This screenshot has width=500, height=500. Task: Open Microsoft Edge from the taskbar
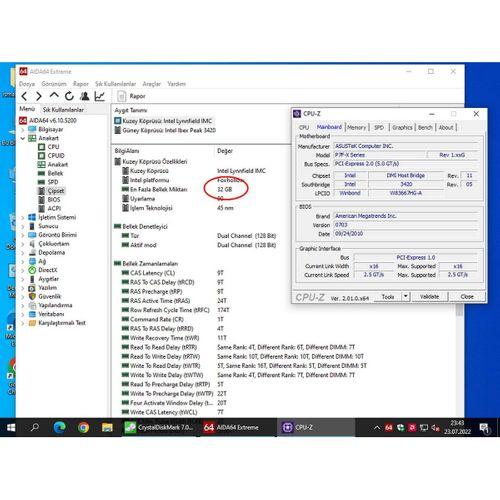click(x=59, y=427)
